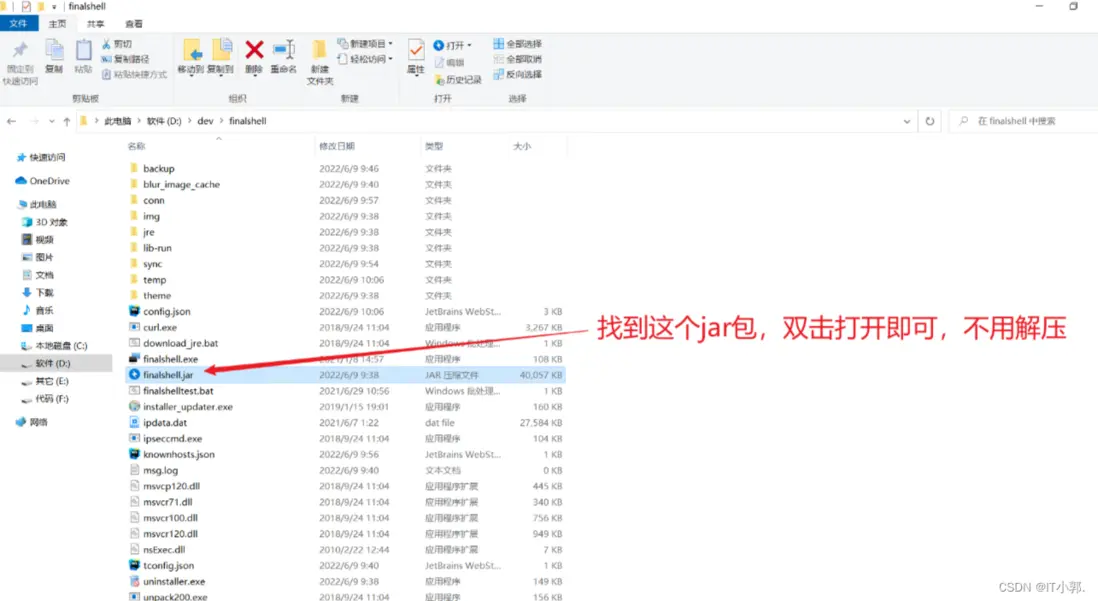This screenshot has width=1098, height=601.
Task: Click the New folder ribbon icon
Action: tap(319, 50)
